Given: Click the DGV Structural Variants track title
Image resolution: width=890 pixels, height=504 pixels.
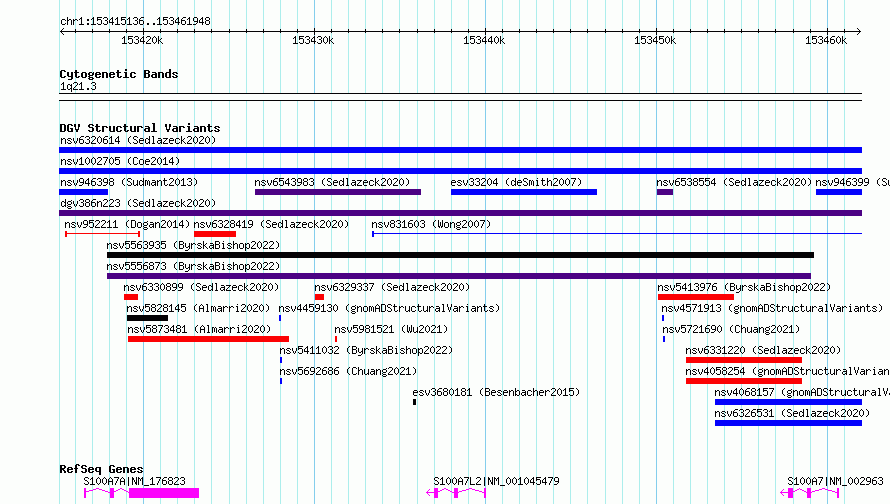Looking at the screenshot, I should pyautogui.click(x=140, y=128).
